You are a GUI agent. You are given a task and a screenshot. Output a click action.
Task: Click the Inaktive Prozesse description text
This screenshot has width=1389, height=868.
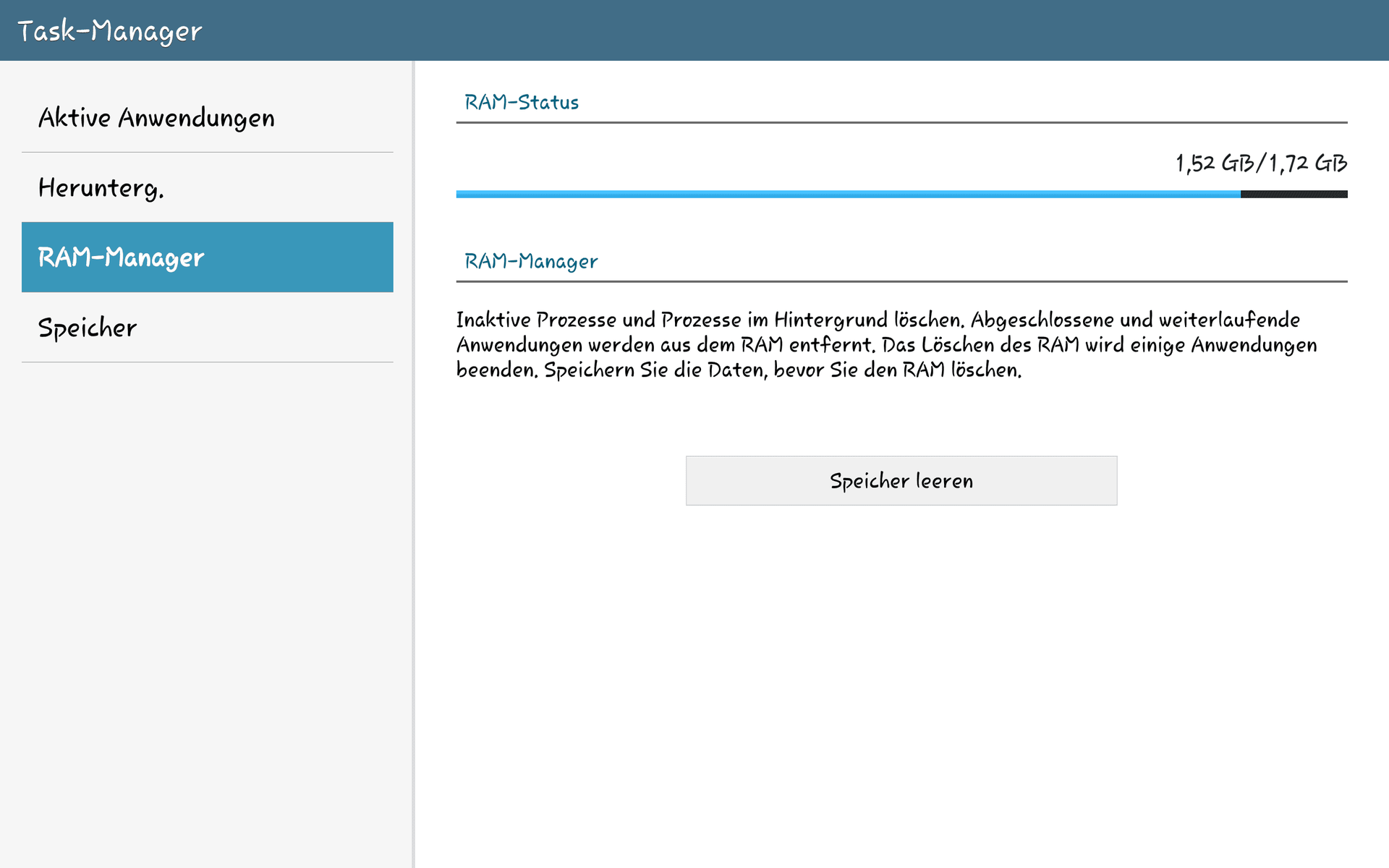pyautogui.click(x=886, y=344)
